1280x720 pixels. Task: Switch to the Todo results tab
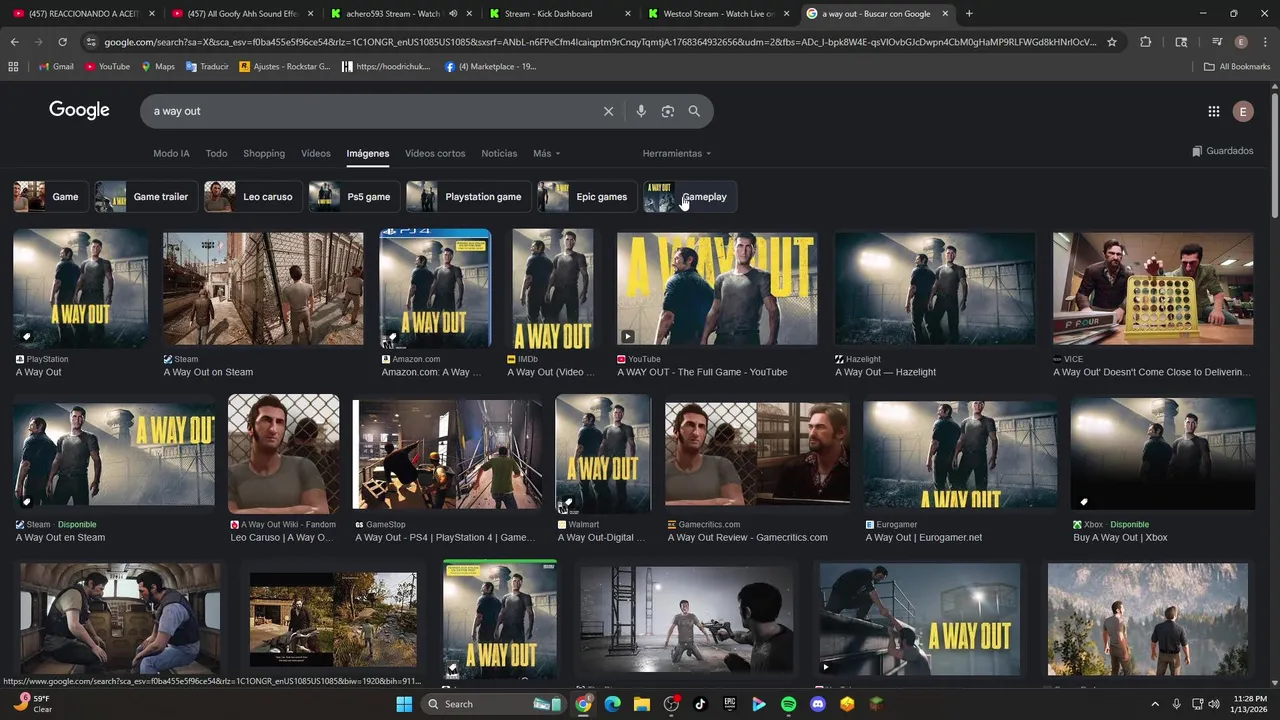pyautogui.click(x=216, y=153)
